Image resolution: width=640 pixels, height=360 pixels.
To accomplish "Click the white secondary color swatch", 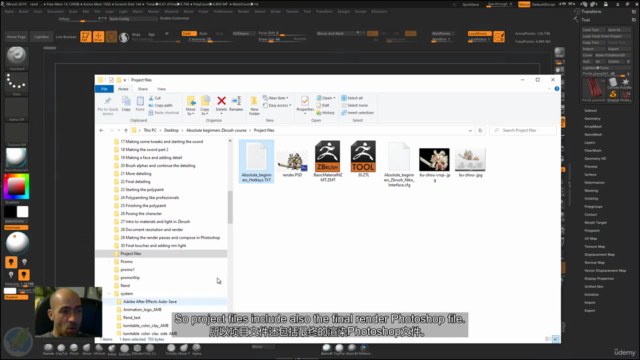I will [22, 211].
